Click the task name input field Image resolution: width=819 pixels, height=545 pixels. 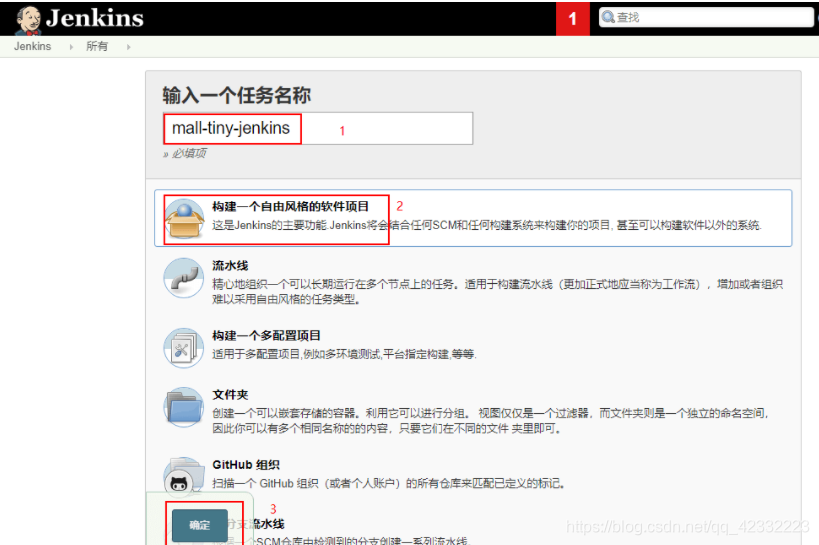click(318, 128)
